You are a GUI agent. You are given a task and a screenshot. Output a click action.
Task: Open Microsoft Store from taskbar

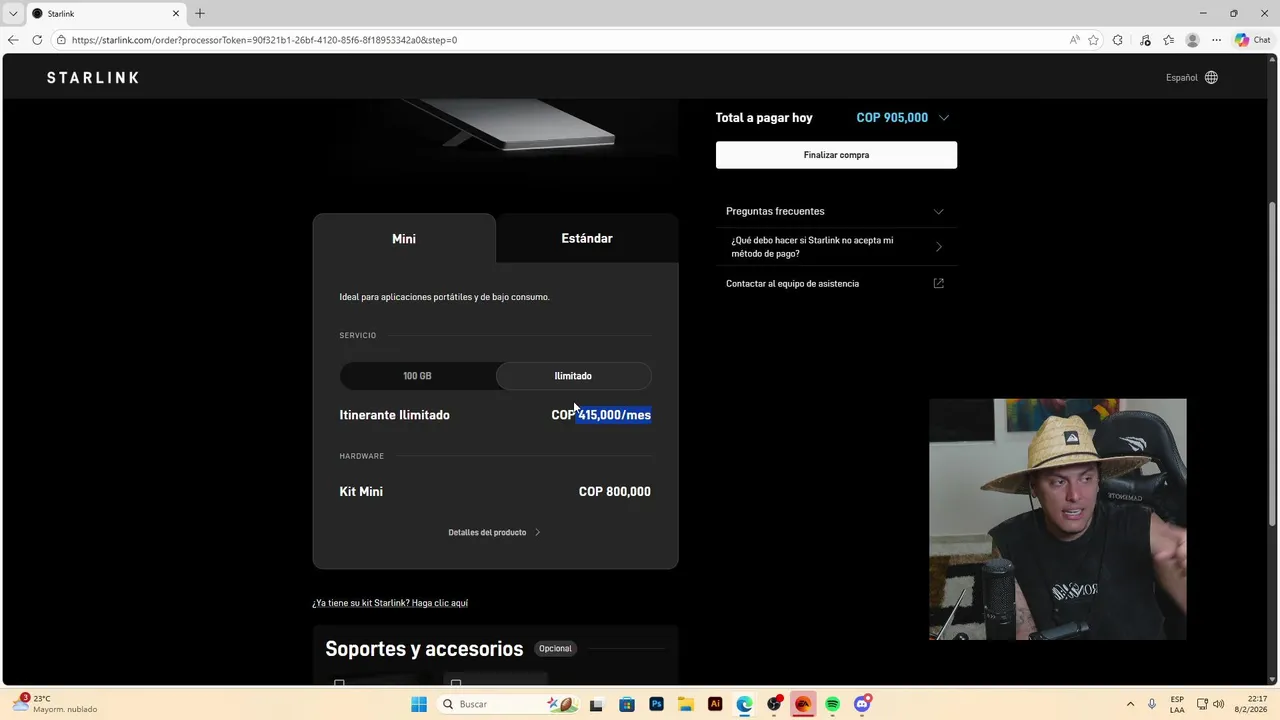(626, 704)
